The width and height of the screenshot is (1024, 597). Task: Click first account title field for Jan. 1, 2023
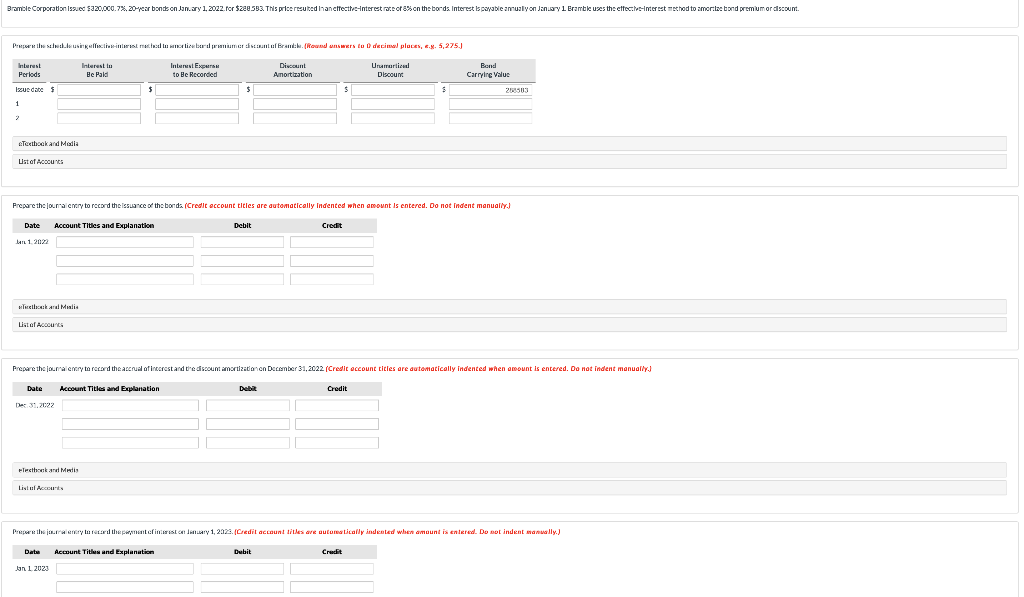point(125,569)
